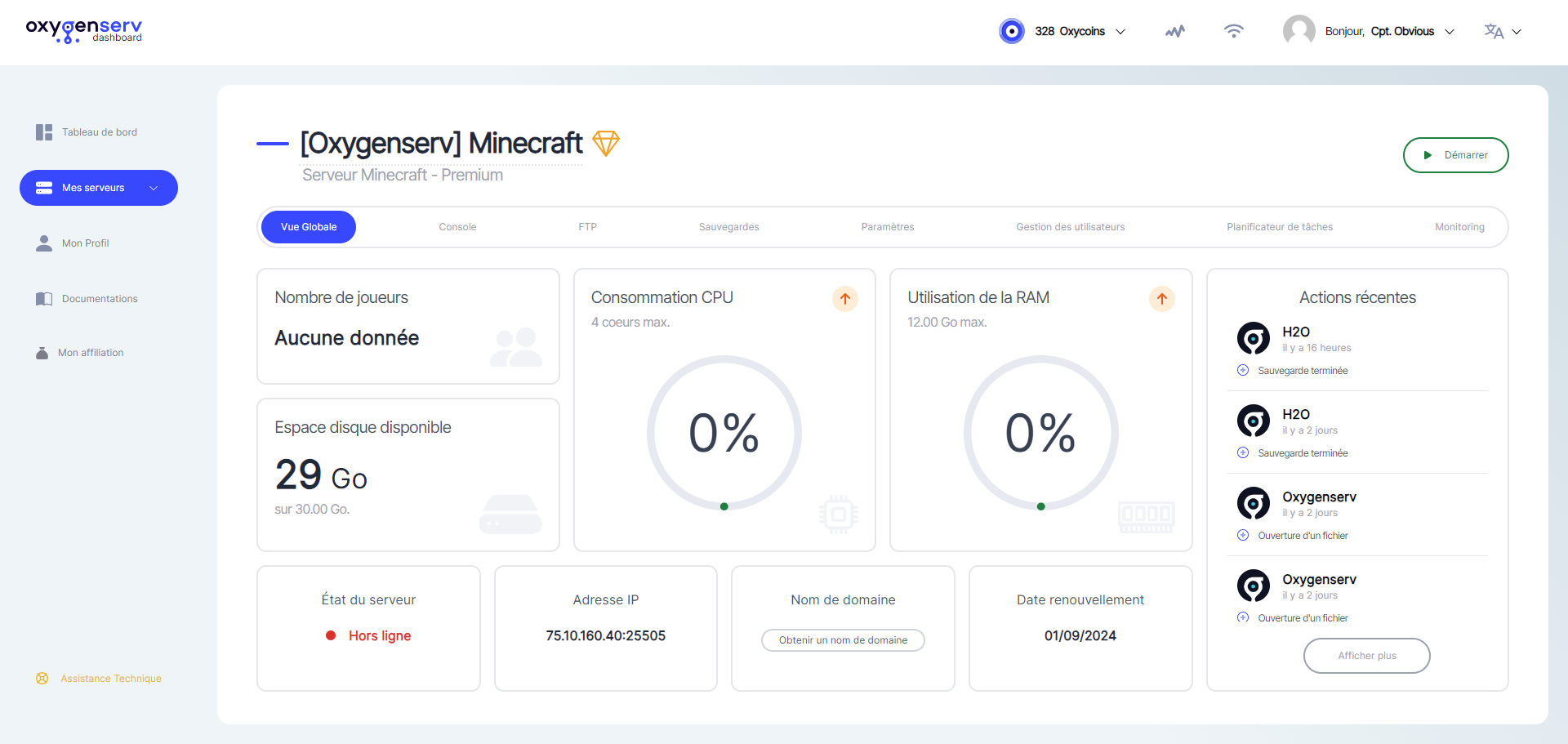Expand the Oxycoins dropdown chevron

coord(1120,32)
